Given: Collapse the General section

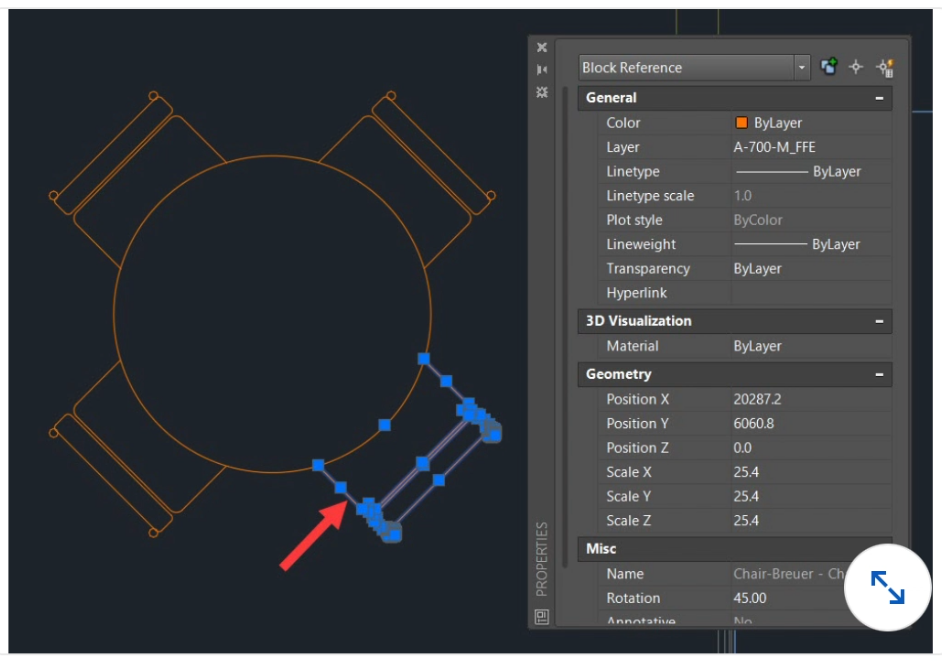Looking at the screenshot, I should (x=879, y=98).
